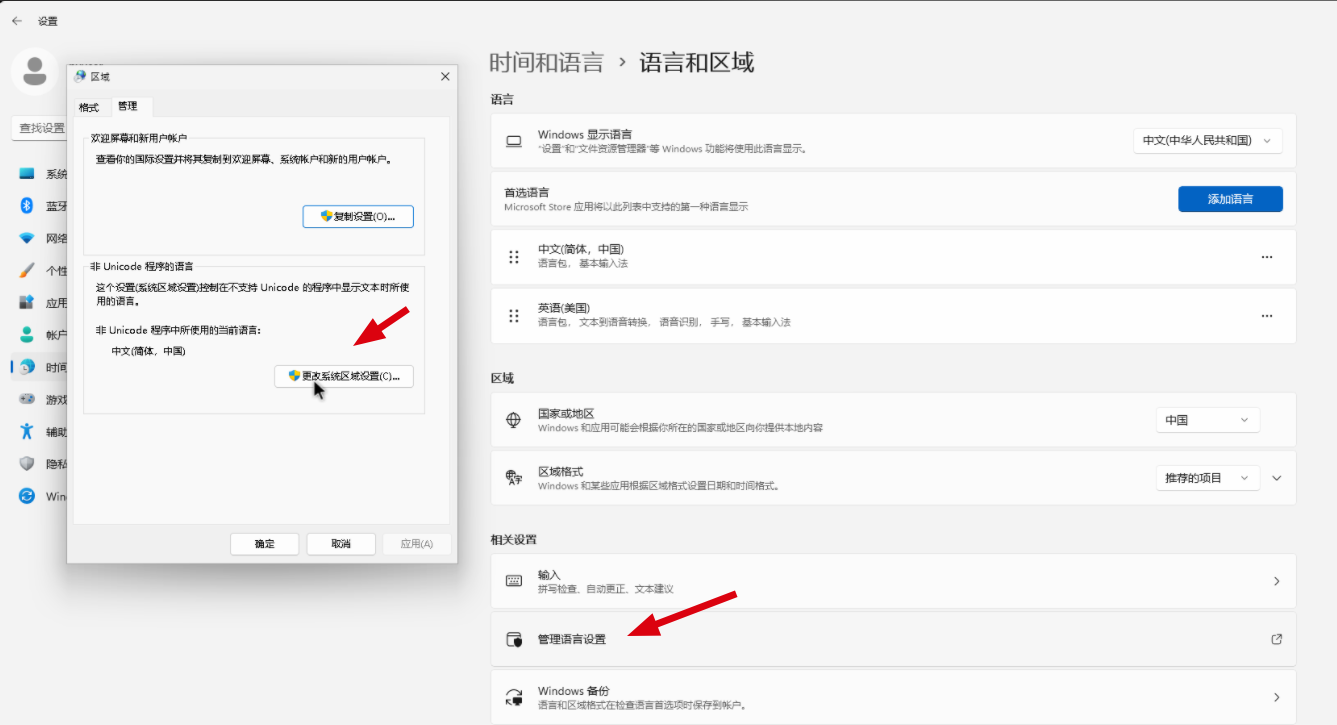Click the 欢迎屏幕和新用户帐户 group label
Screen dimensions: 1337x725
[139, 138]
